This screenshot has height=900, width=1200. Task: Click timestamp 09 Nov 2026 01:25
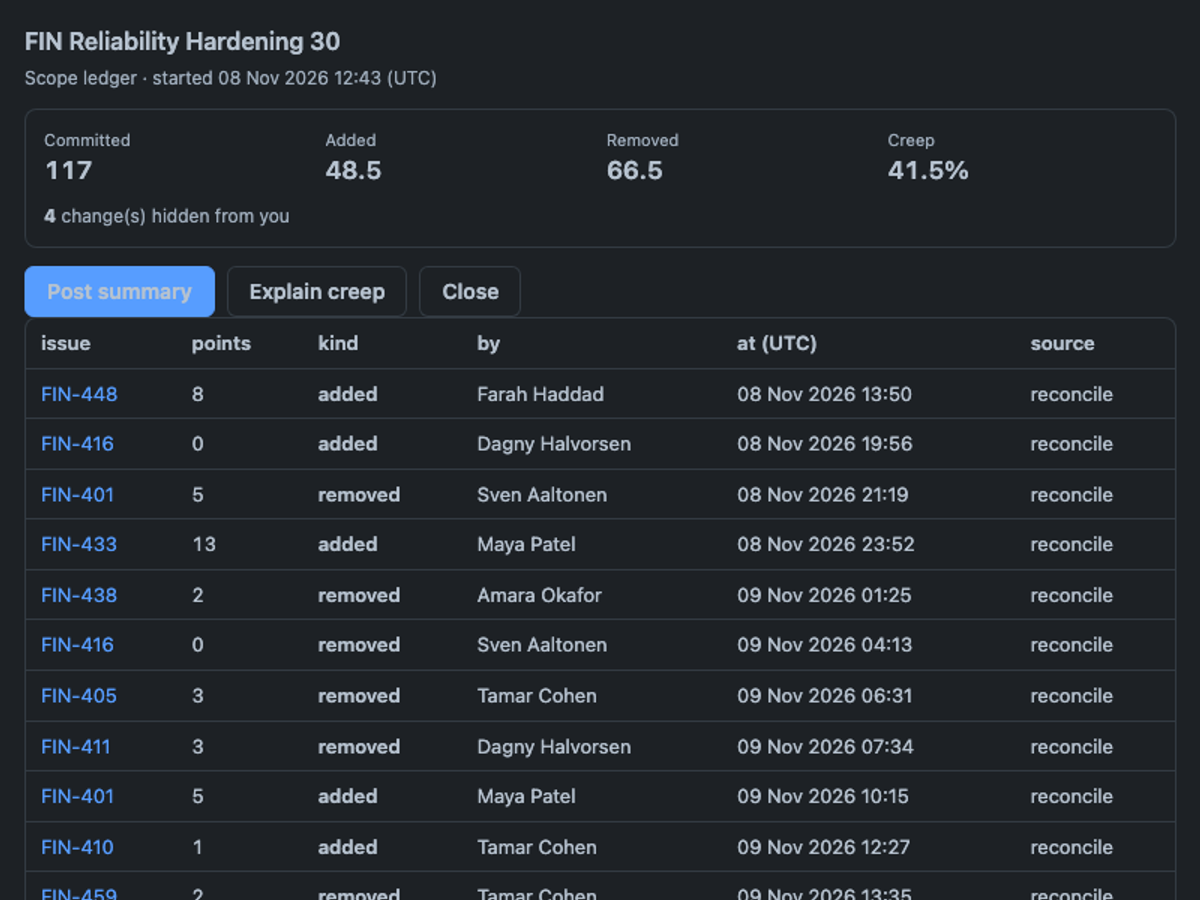[x=824, y=595]
